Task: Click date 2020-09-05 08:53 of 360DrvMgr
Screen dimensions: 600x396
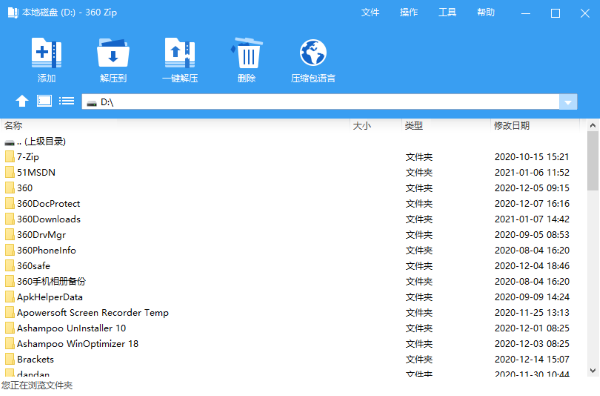Action: click(x=532, y=235)
